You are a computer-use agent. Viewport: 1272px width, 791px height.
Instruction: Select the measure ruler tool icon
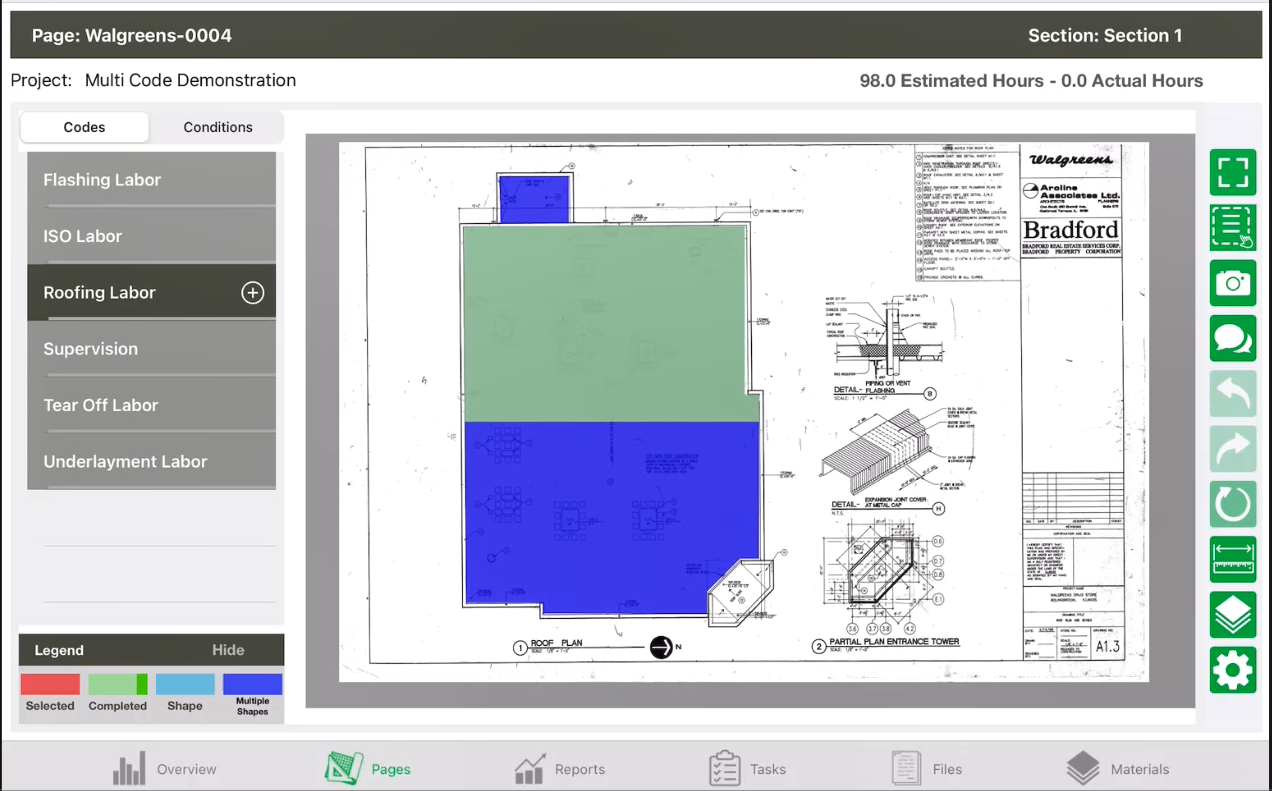[x=1233, y=560]
